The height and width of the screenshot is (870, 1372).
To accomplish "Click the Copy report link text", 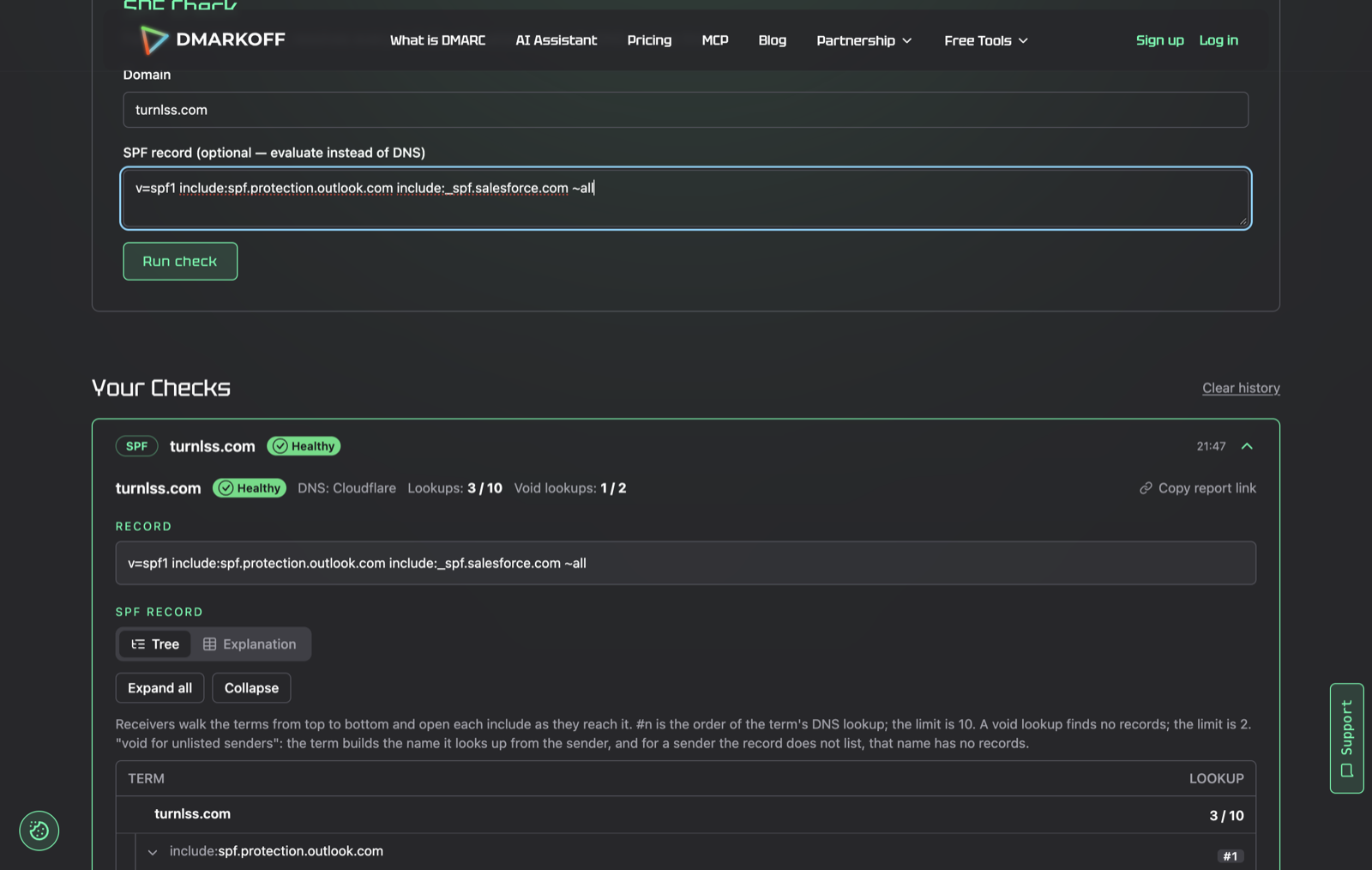I will pyautogui.click(x=1207, y=488).
